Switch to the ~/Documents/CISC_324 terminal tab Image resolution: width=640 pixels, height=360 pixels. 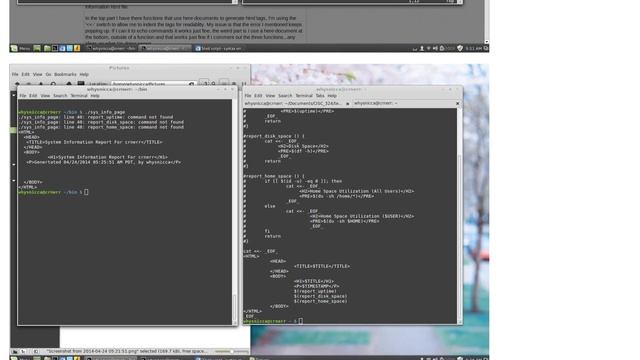coord(293,103)
